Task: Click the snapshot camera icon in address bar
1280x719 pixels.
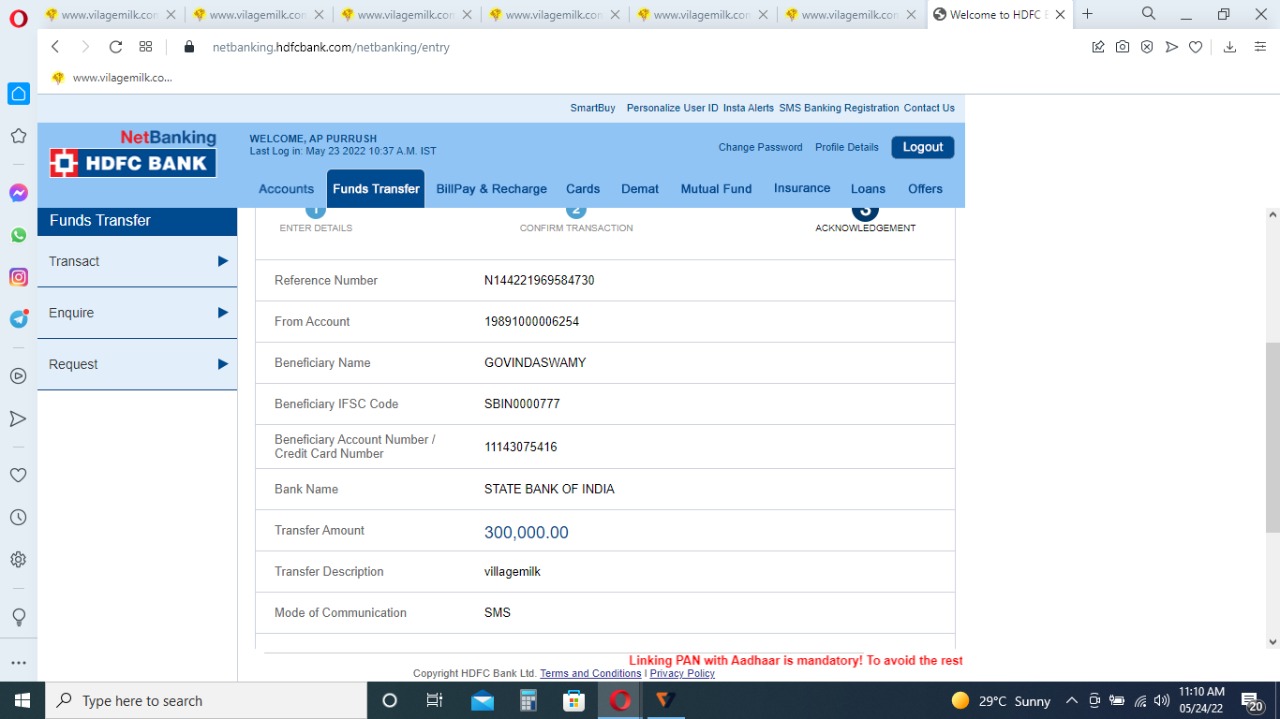Action: point(1122,47)
